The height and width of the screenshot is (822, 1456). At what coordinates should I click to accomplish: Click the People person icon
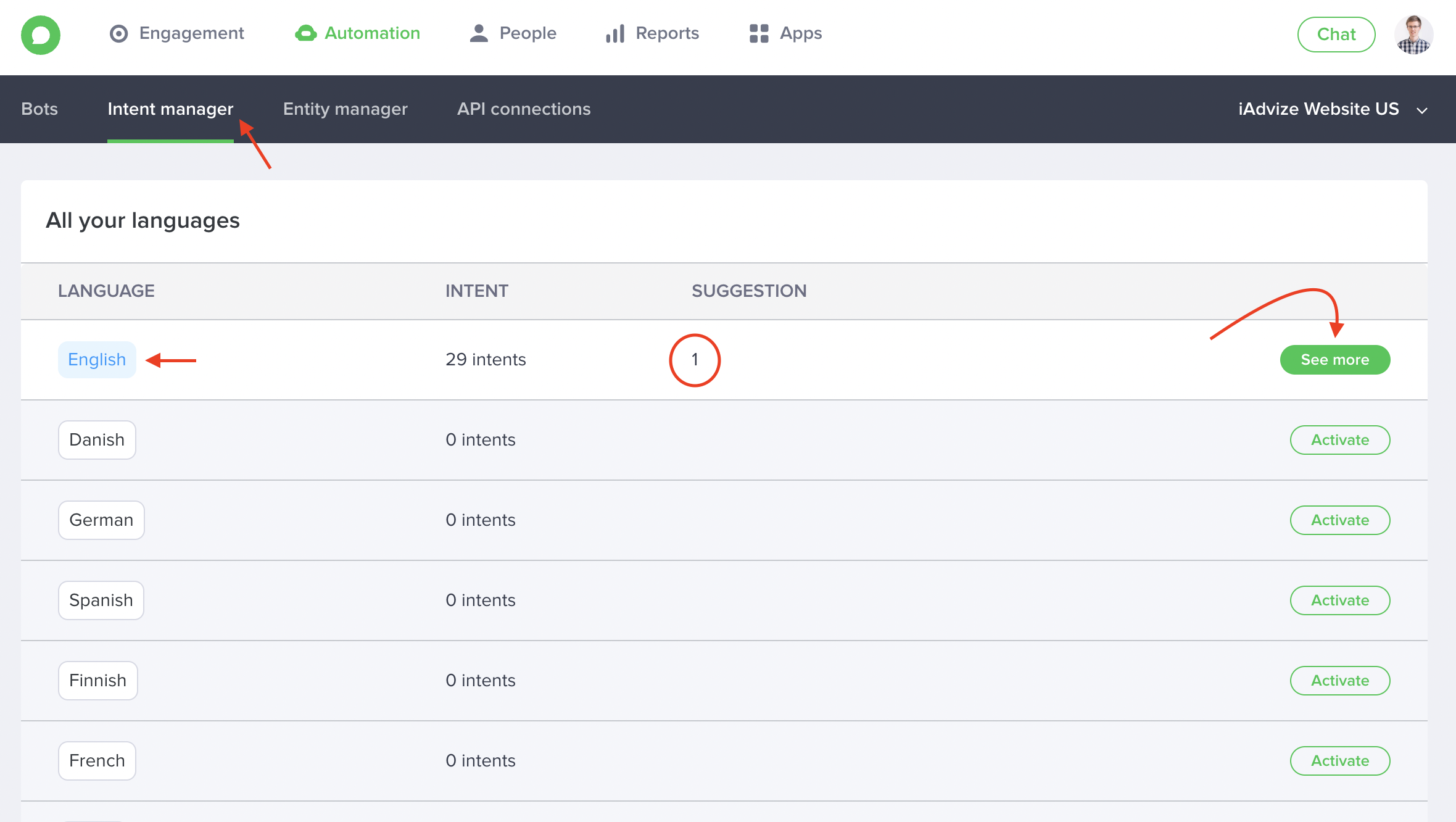pos(479,33)
